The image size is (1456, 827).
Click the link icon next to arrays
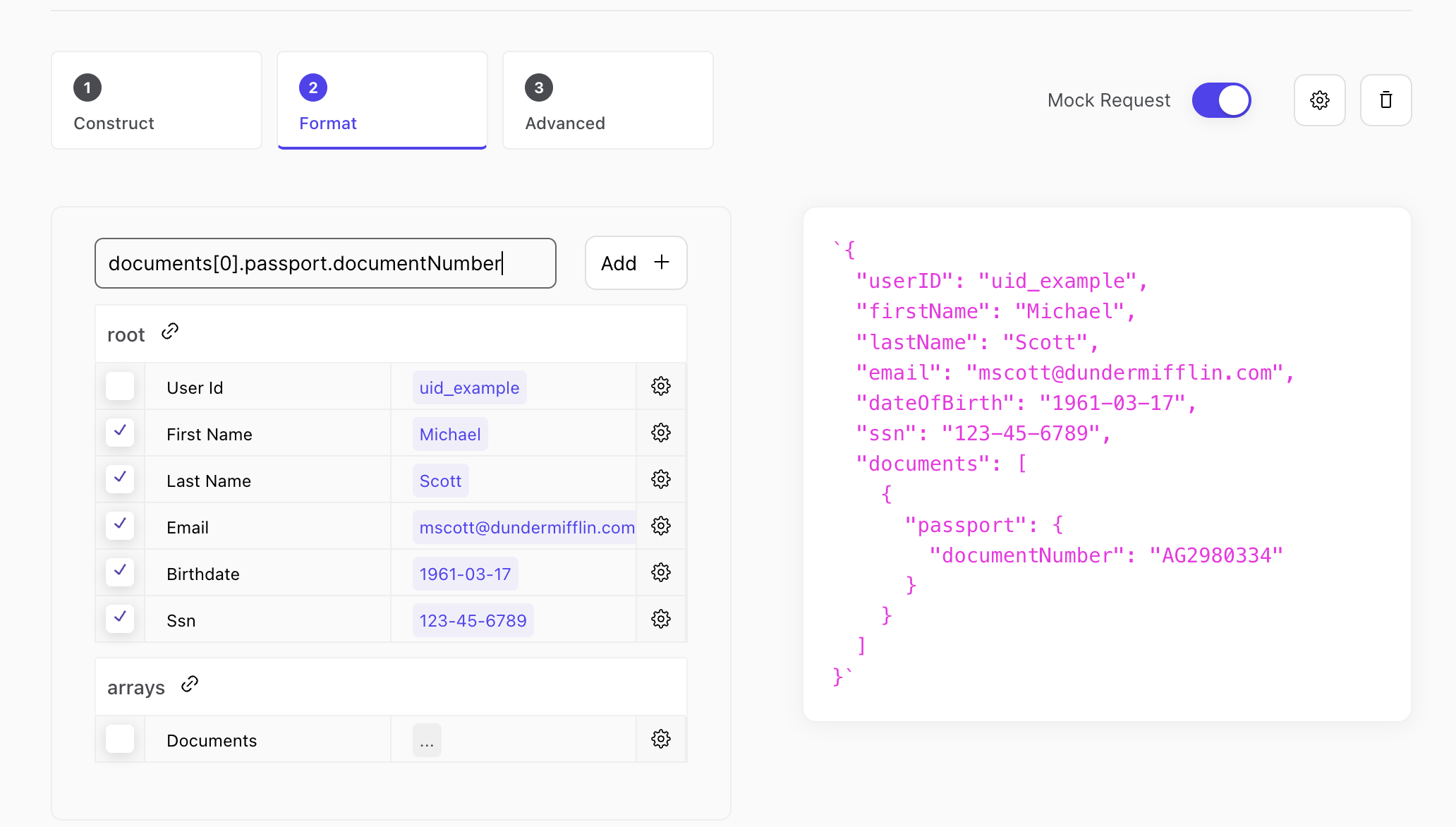[190, 684]
